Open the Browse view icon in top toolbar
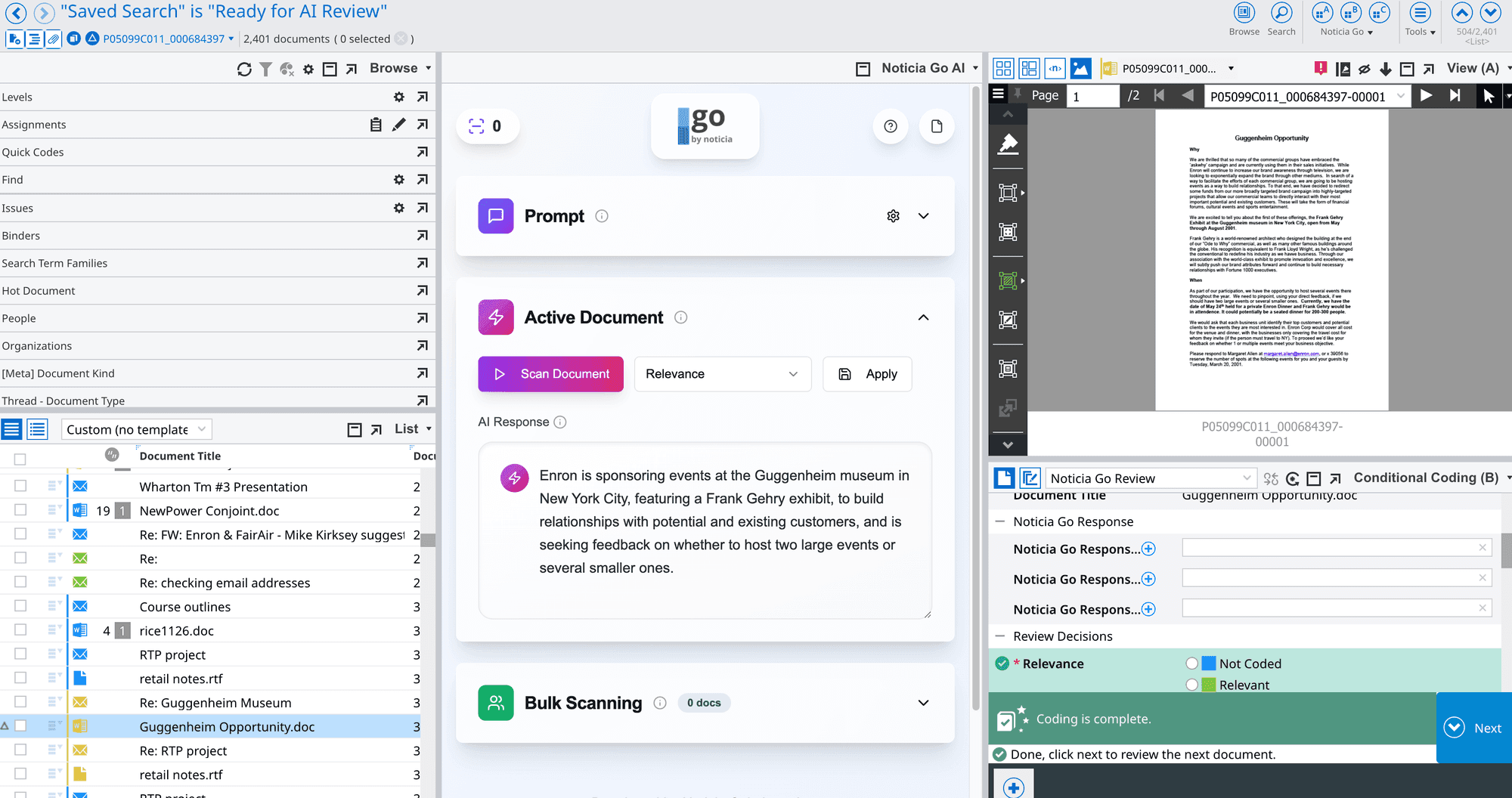This screenshot has width=1512, height=798. [1244, 13]
